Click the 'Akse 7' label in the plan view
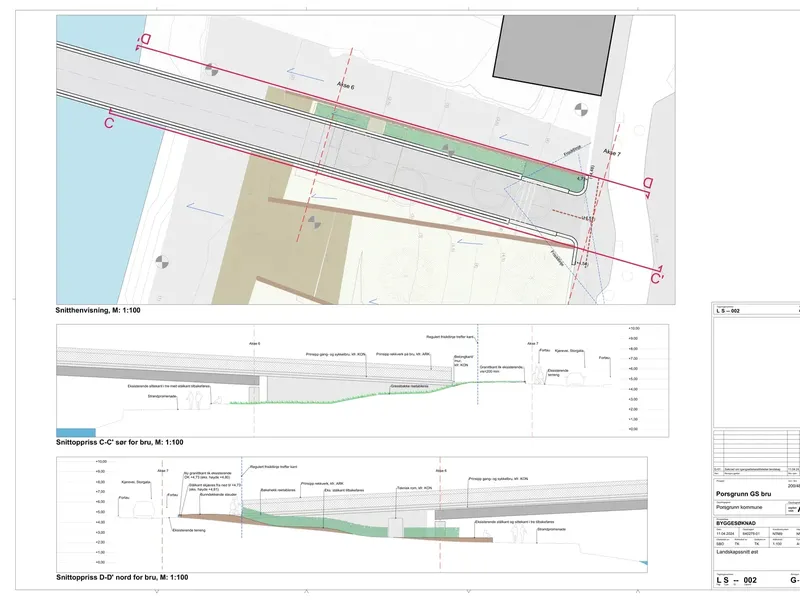The height and width of the screenshot is (600, 800). tap(612, 152)
